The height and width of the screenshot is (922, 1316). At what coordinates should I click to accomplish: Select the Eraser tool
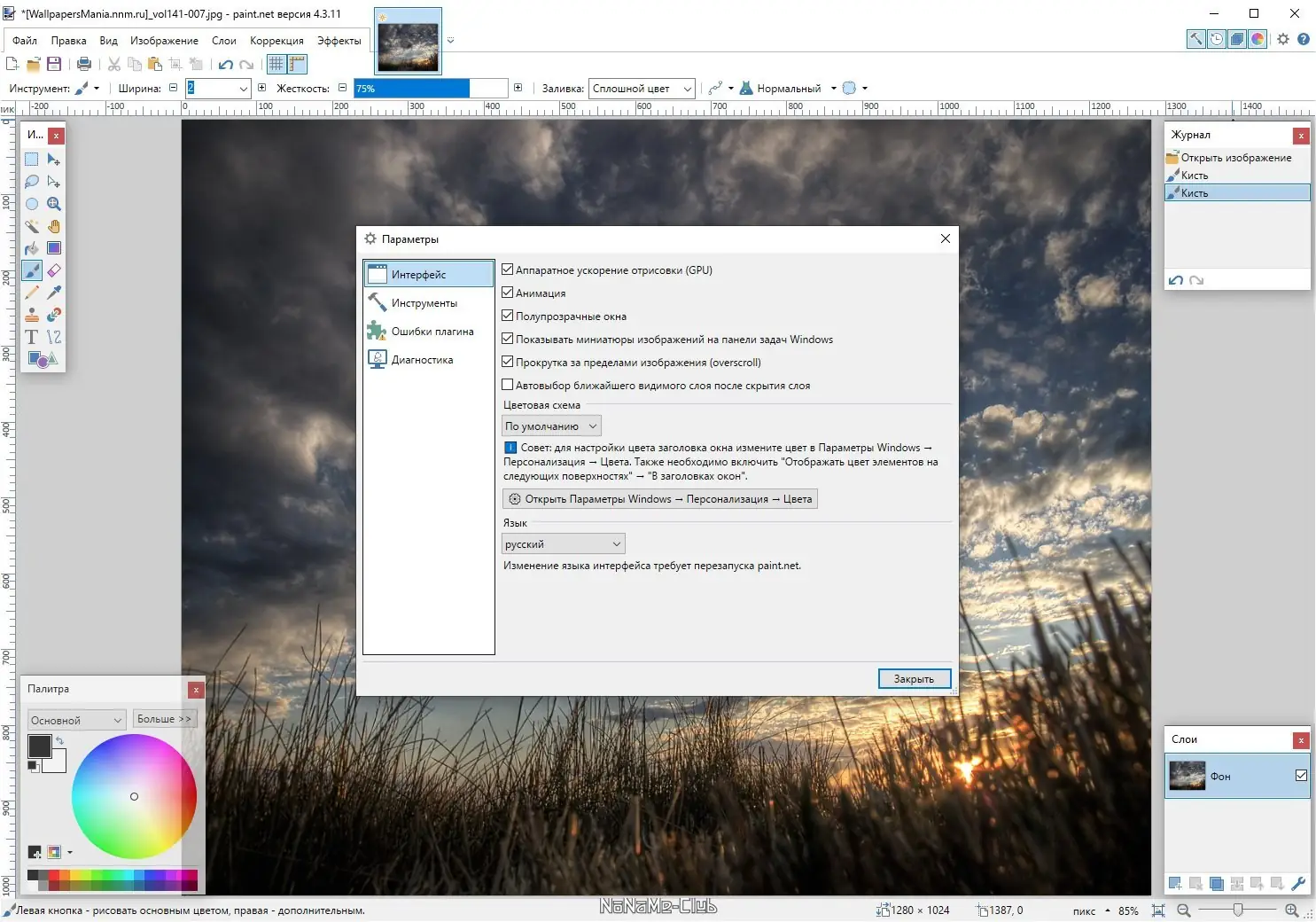(54, 270)
